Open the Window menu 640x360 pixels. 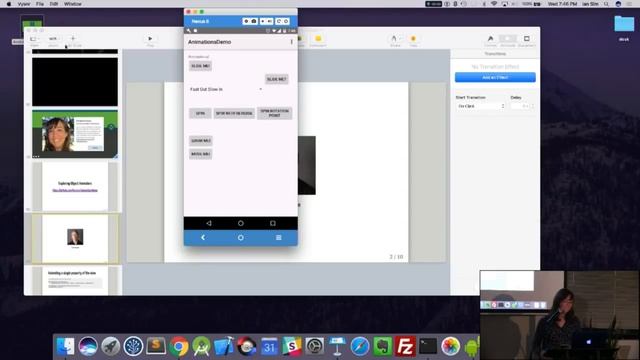(x=73, y=4)
